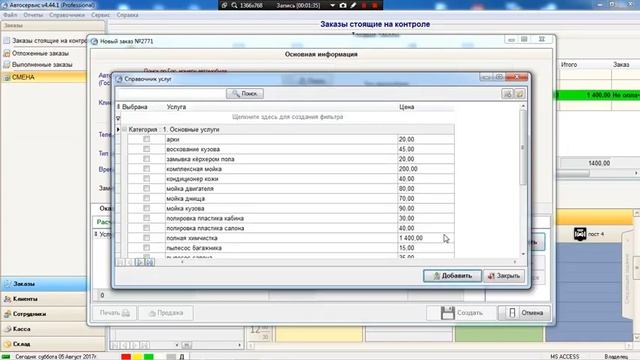Tick the checkbox for воскование кузова

147,149
